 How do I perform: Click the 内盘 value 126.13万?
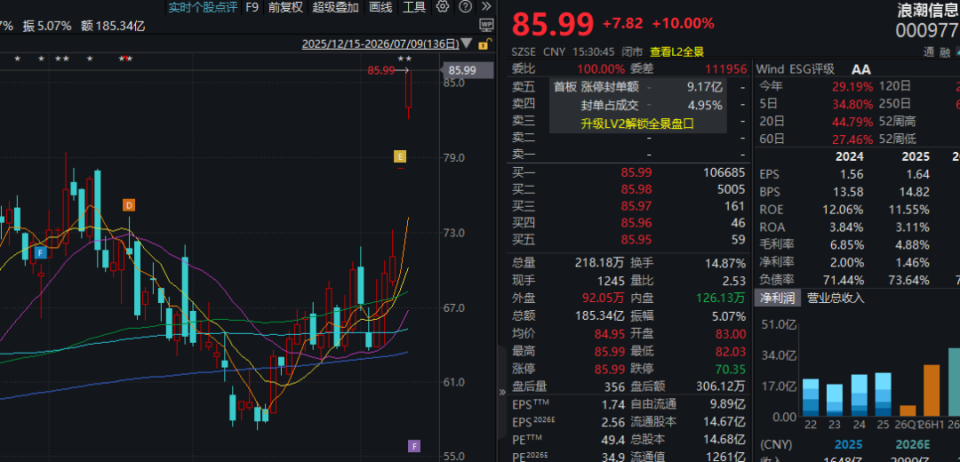(721, 299)
